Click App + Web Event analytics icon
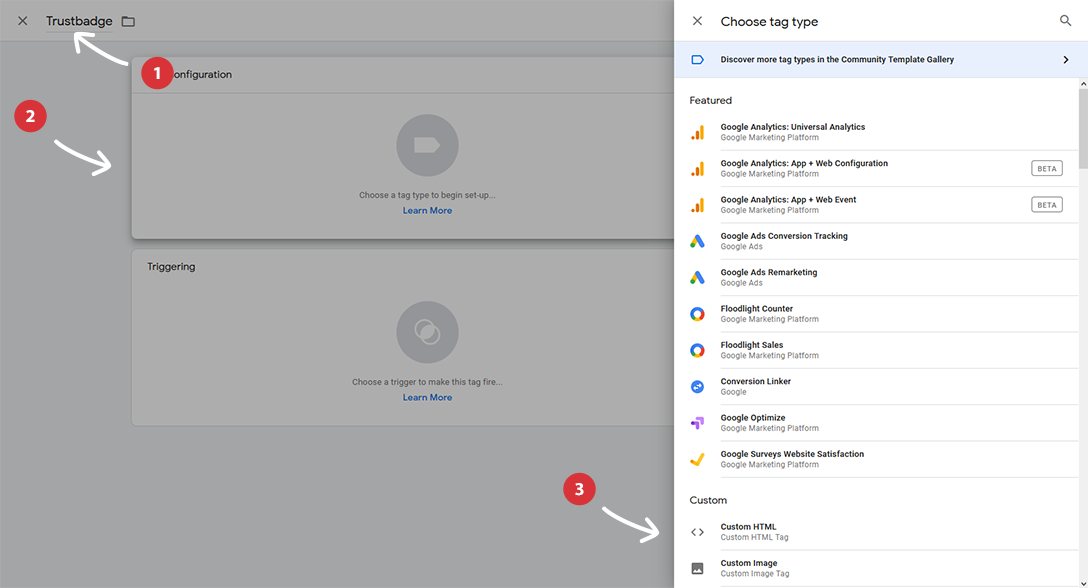Viewport: 1088px width, 588px height. point(697,205)
